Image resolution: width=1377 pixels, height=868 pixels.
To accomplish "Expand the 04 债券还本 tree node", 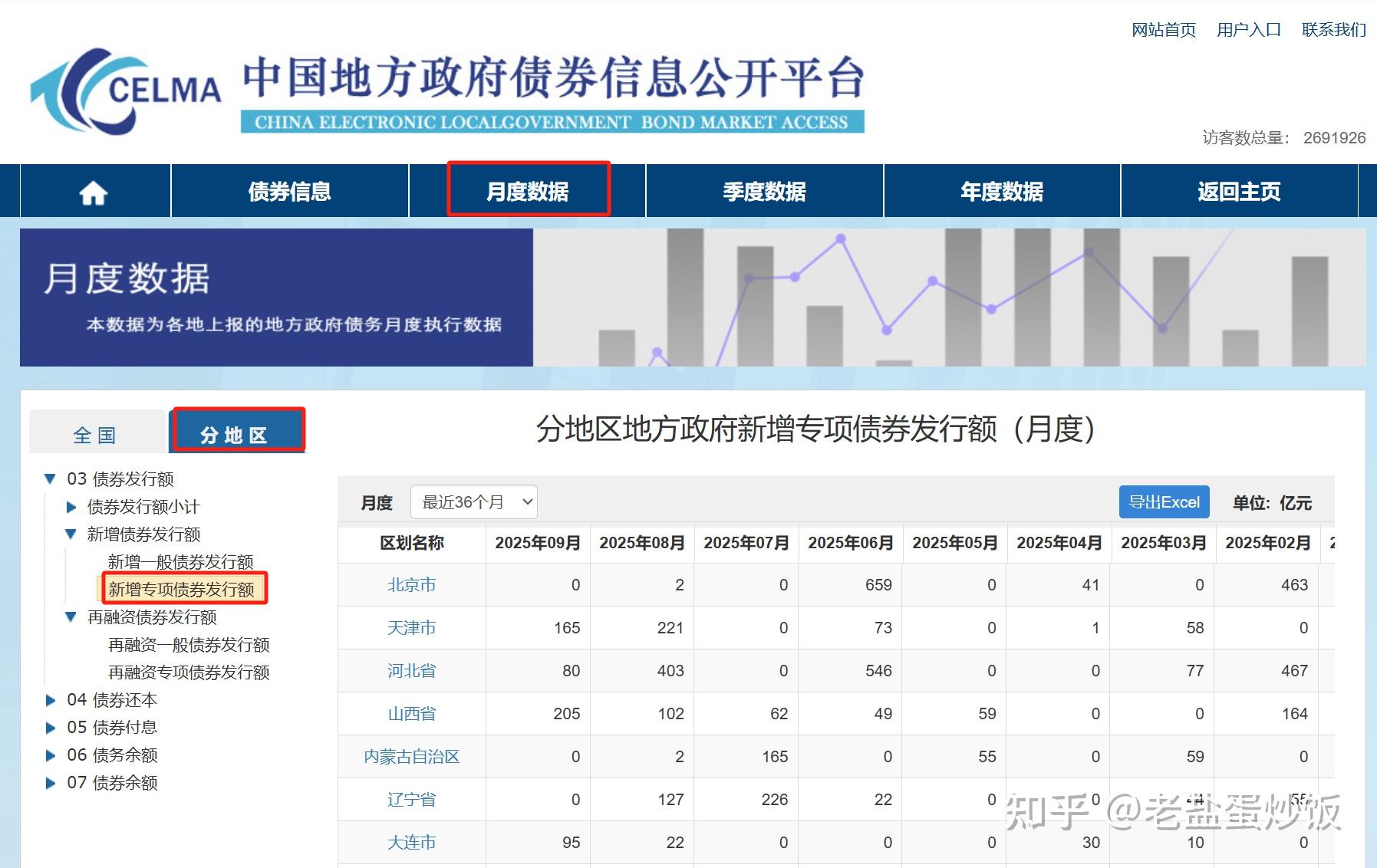I will click(50, 700).
